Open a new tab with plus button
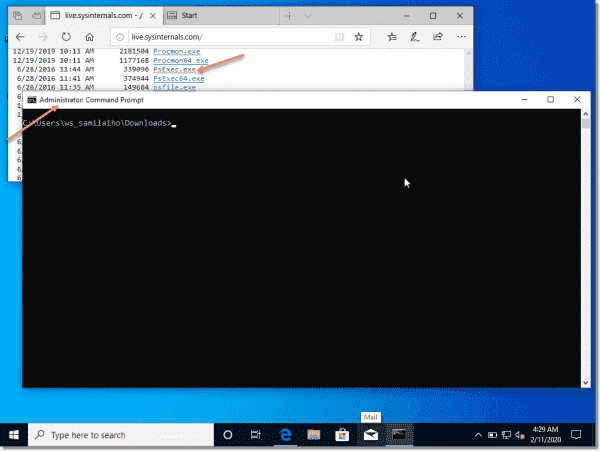600x451 pixels. [289, 16]
